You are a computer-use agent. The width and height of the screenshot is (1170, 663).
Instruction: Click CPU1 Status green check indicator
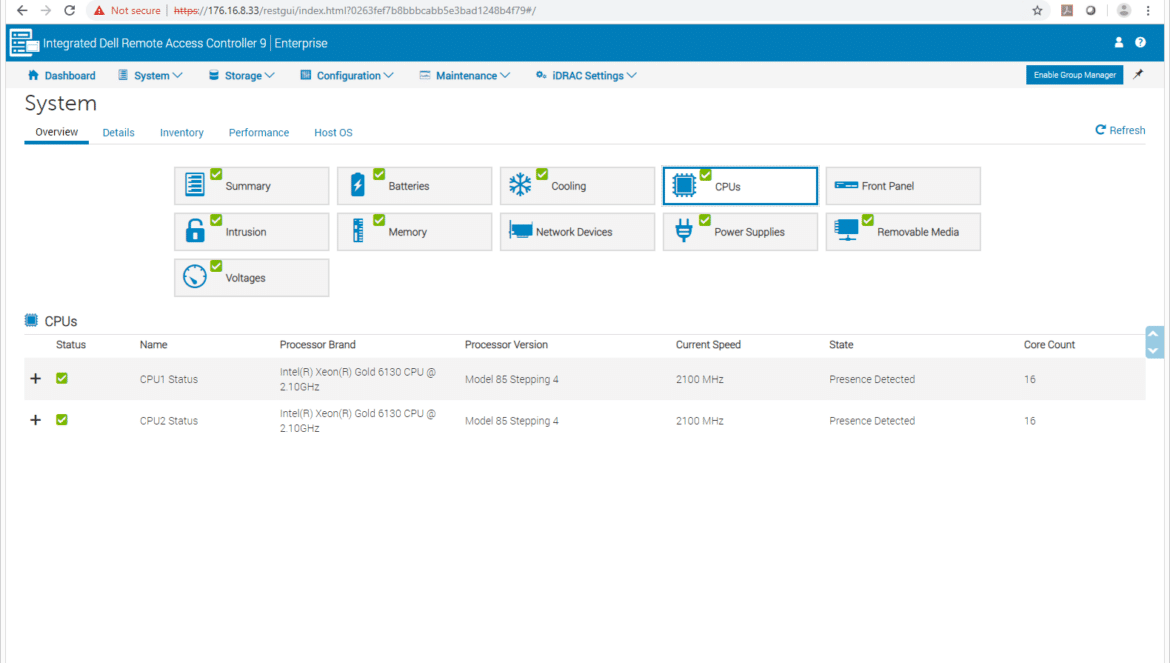[62, 378]
